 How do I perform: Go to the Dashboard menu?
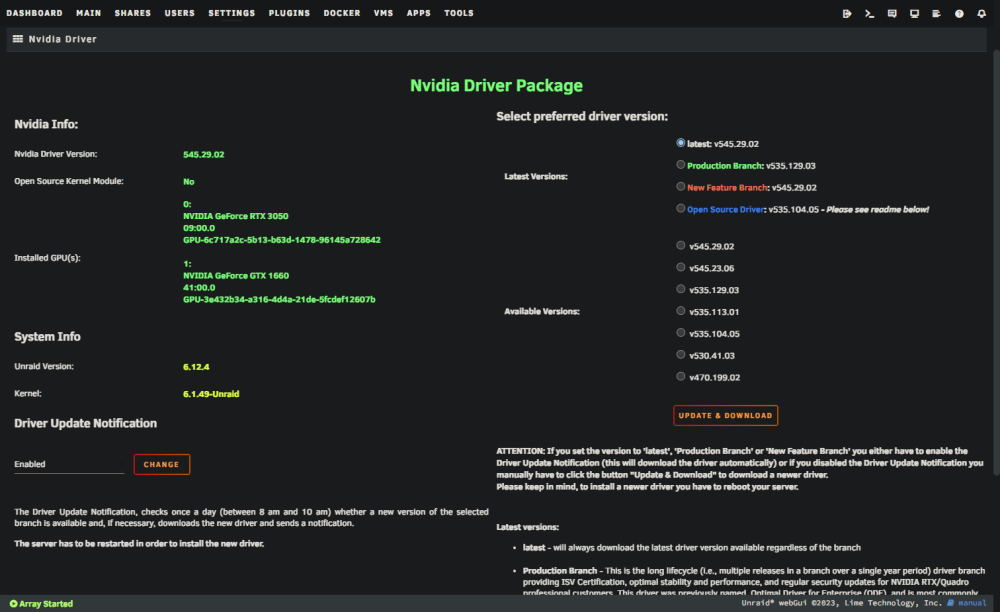pyautogui.click(x=34, y=13)
